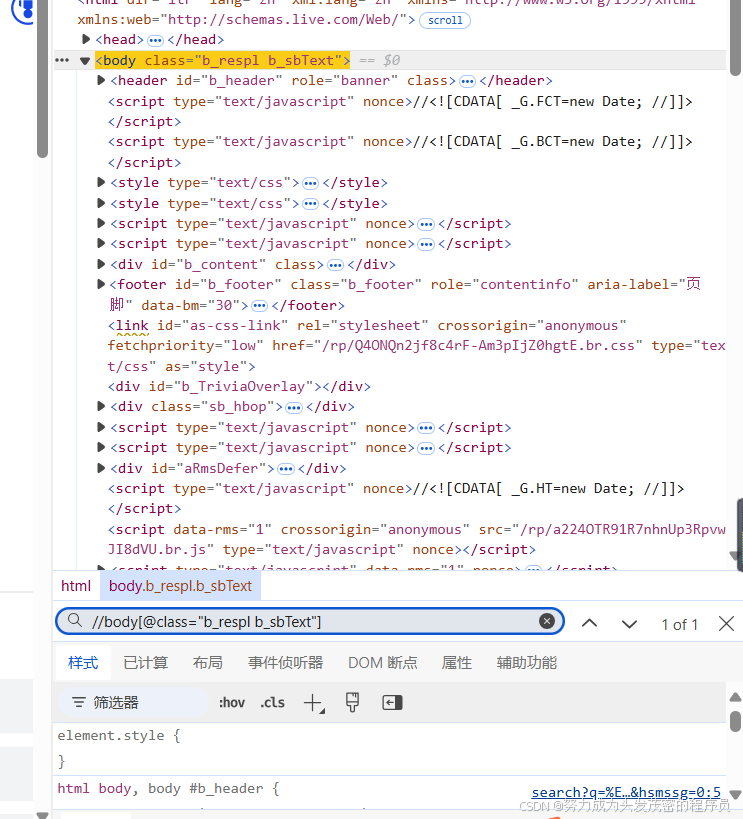Show collapsed content of b_content ellipsis
743x819 pixels.
tap(335, 265)
